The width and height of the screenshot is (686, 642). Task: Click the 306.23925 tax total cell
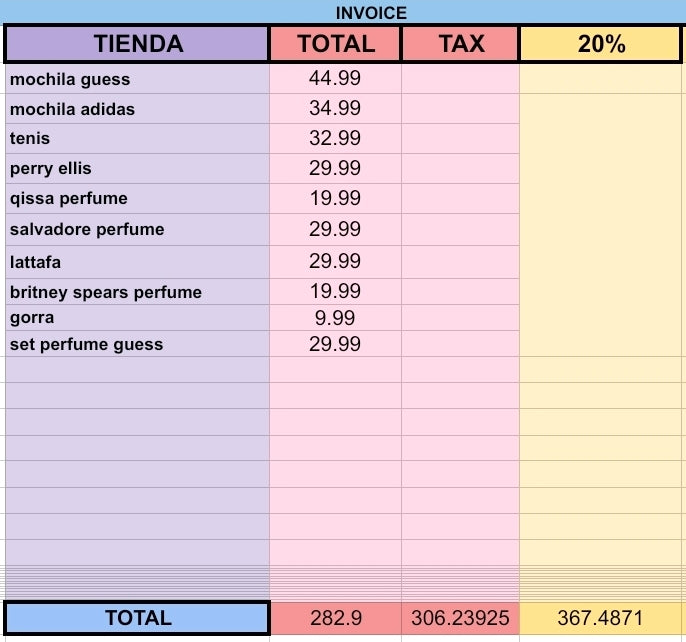pos(460,618)
